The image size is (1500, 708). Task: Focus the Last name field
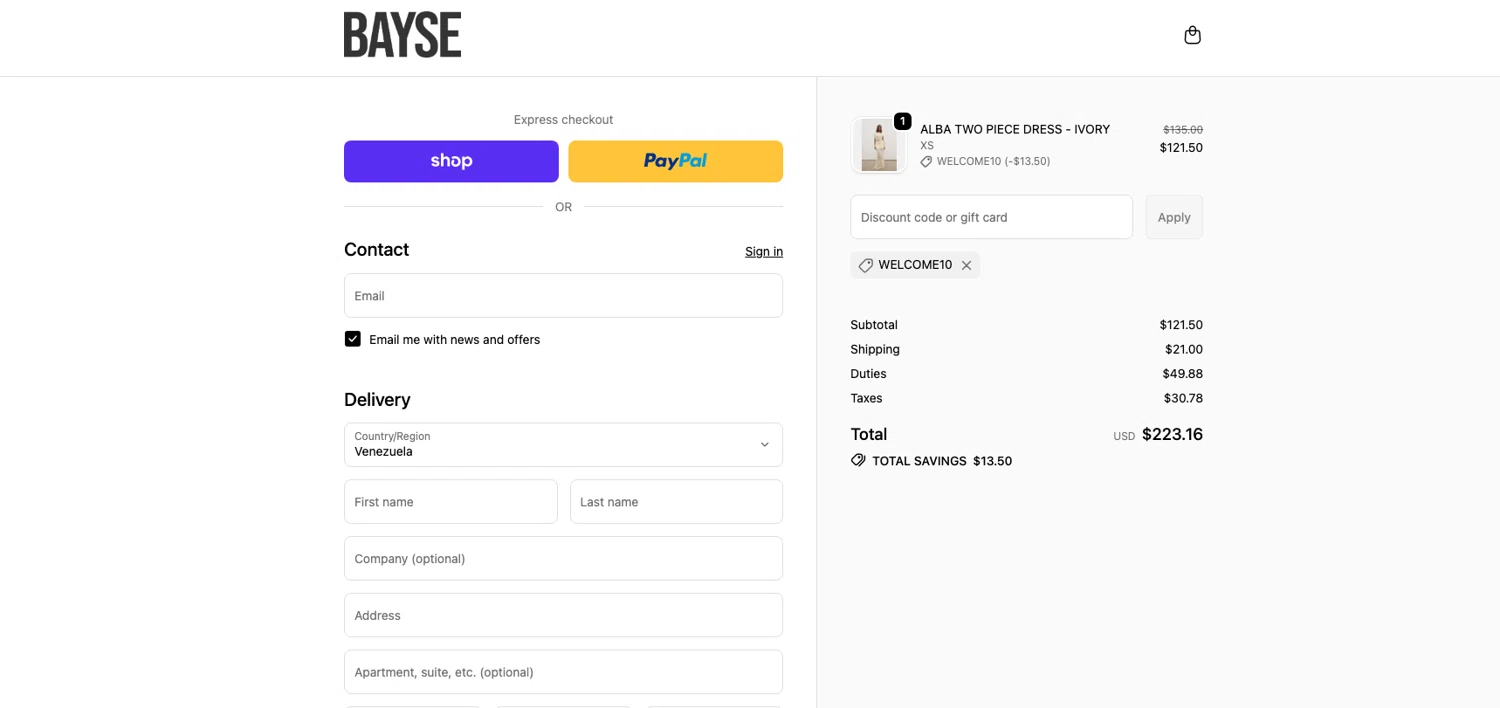[x=676, y=502]
